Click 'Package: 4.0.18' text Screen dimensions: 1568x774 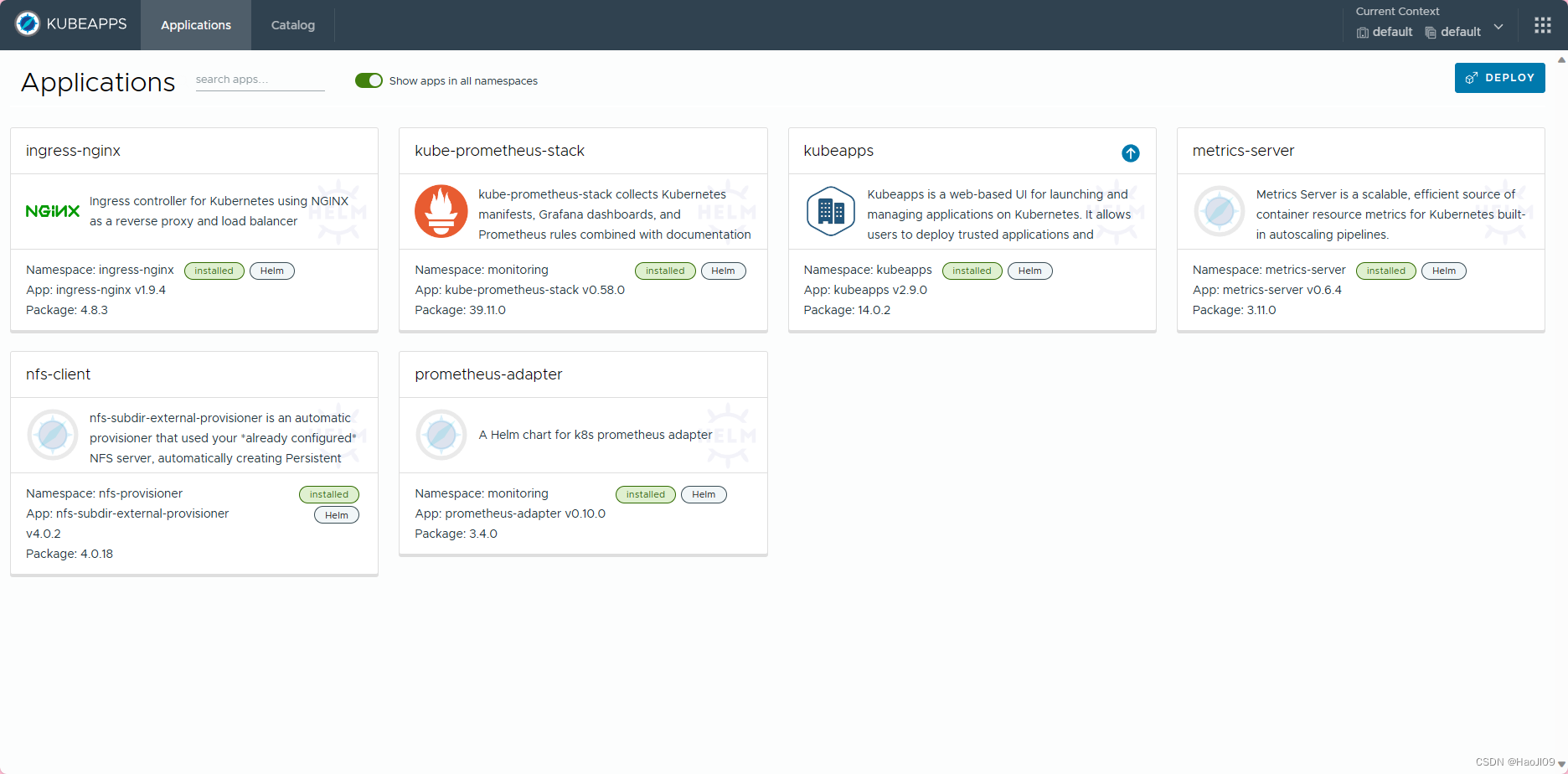point(70,554)
